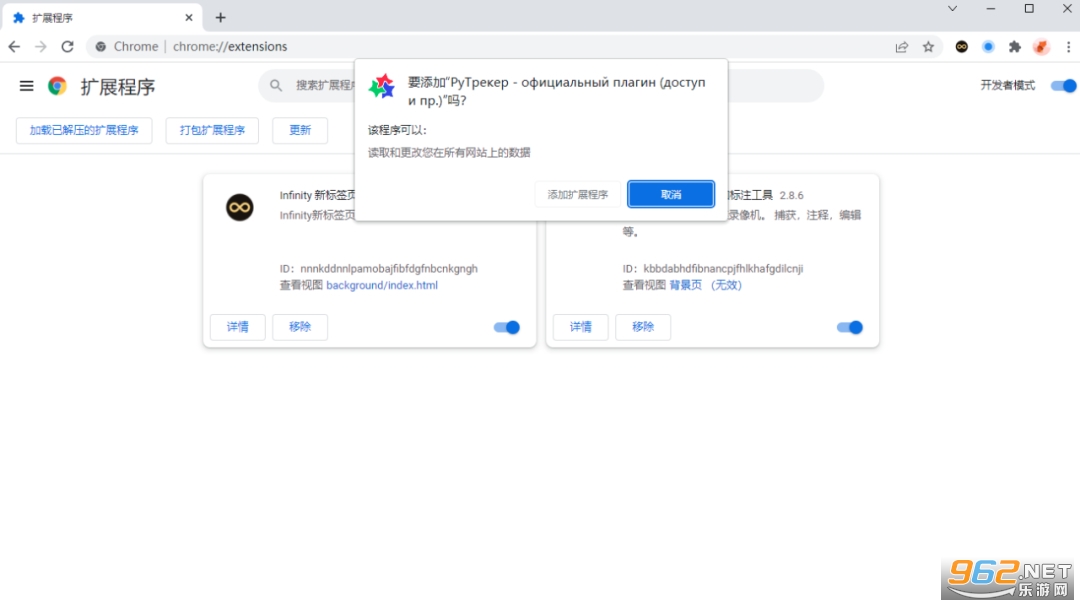The height and width of the screenshot is (606, 1080).
Task: Open 详情 for 标注工具 extension
Action: 581,327
